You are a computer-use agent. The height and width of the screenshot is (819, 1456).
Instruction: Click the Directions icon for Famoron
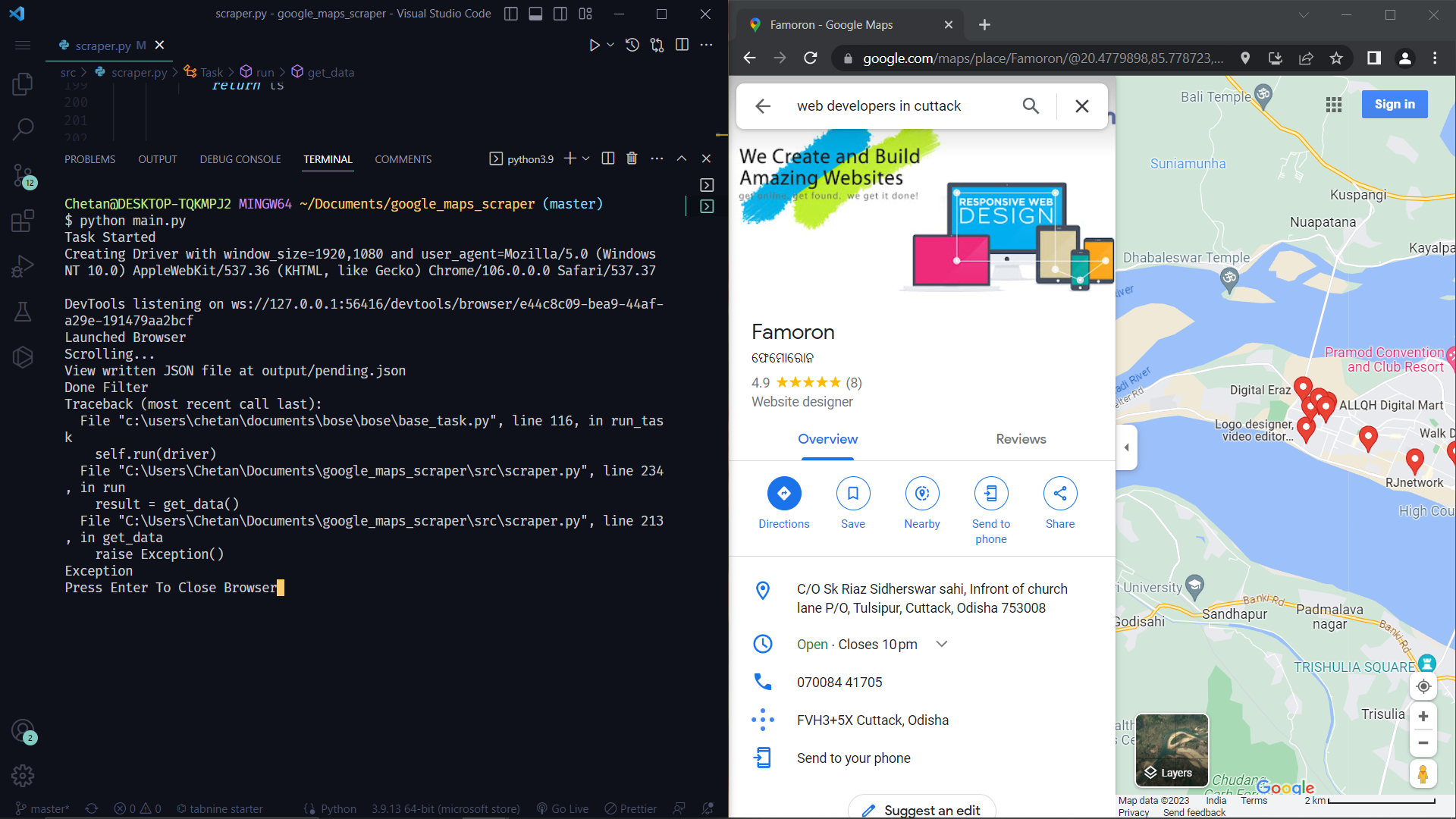783,493
